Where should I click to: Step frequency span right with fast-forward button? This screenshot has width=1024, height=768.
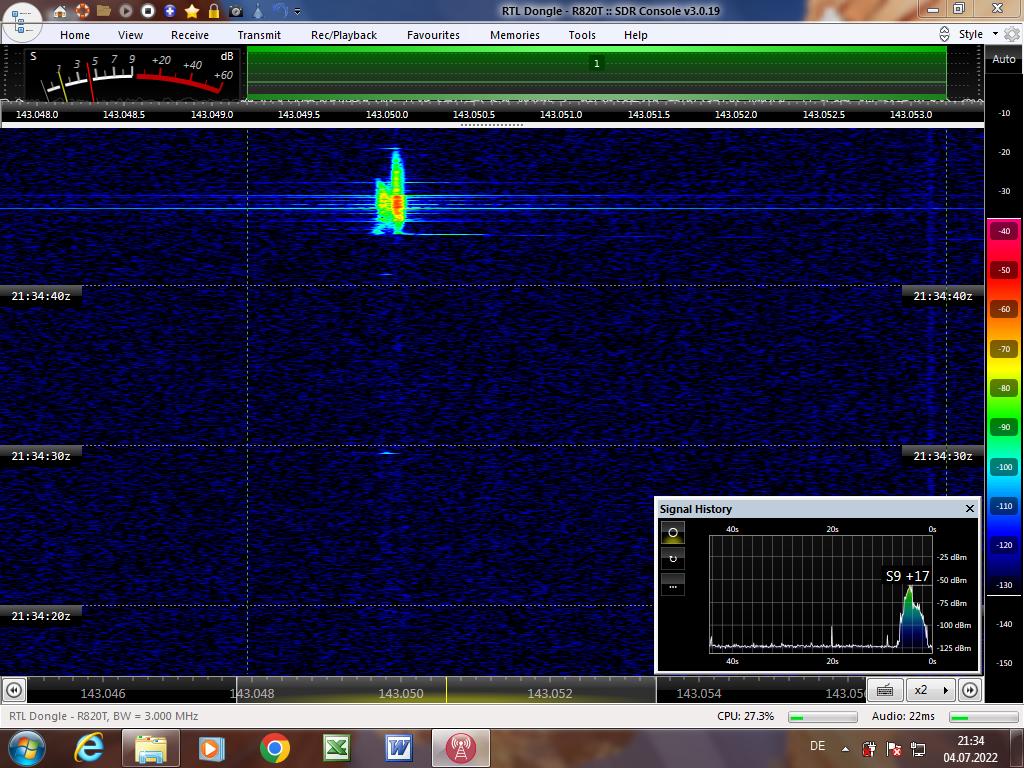[x=970, y=690]
